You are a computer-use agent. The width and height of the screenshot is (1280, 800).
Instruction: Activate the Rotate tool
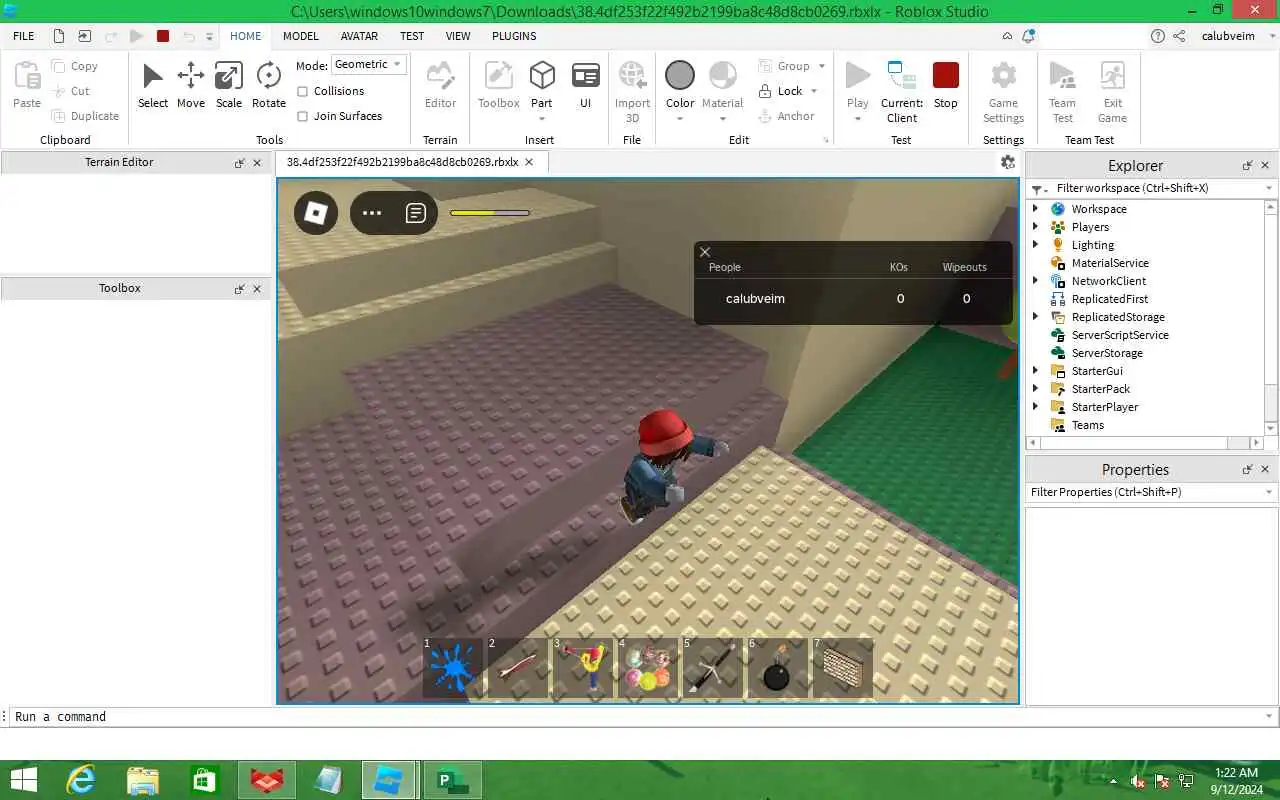coord(268,85)
